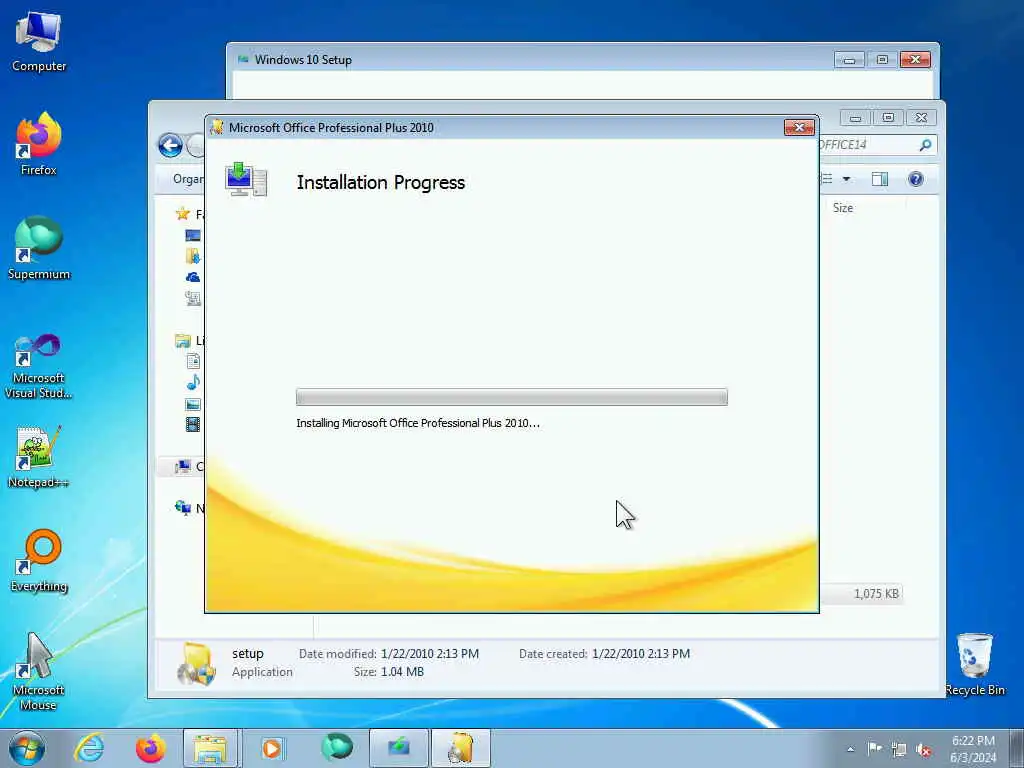
Task: Select the Music library icon in the navigation pane
Action: pos(193,382)
